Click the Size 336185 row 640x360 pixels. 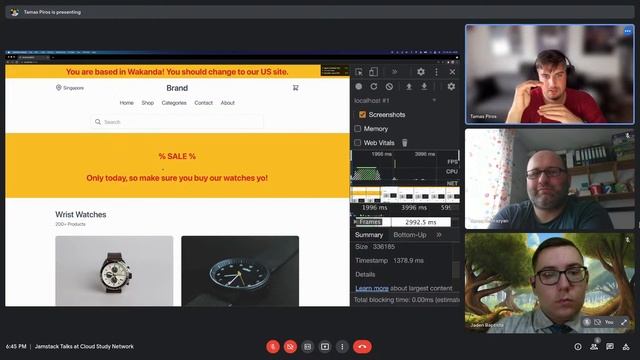coord(375,247)
